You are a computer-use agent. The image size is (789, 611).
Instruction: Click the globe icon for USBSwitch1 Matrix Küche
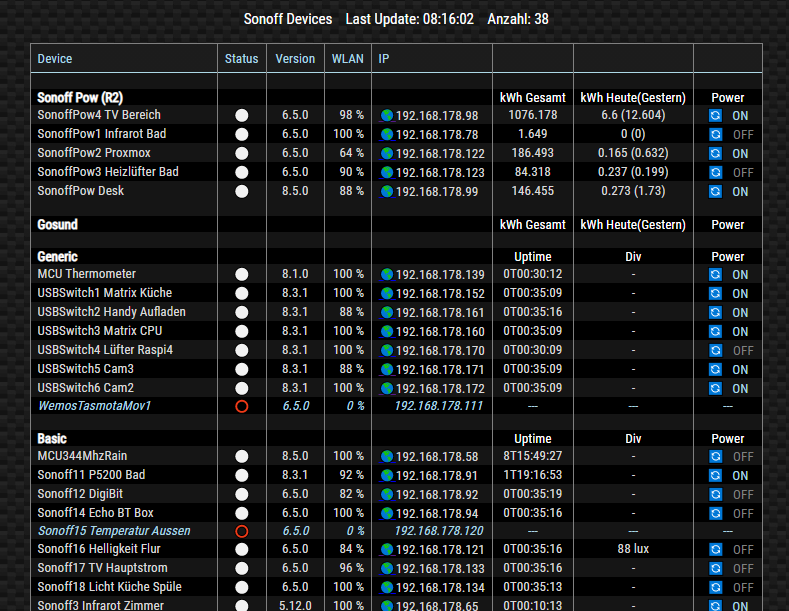pyautogui.click(x=386, y=293)
